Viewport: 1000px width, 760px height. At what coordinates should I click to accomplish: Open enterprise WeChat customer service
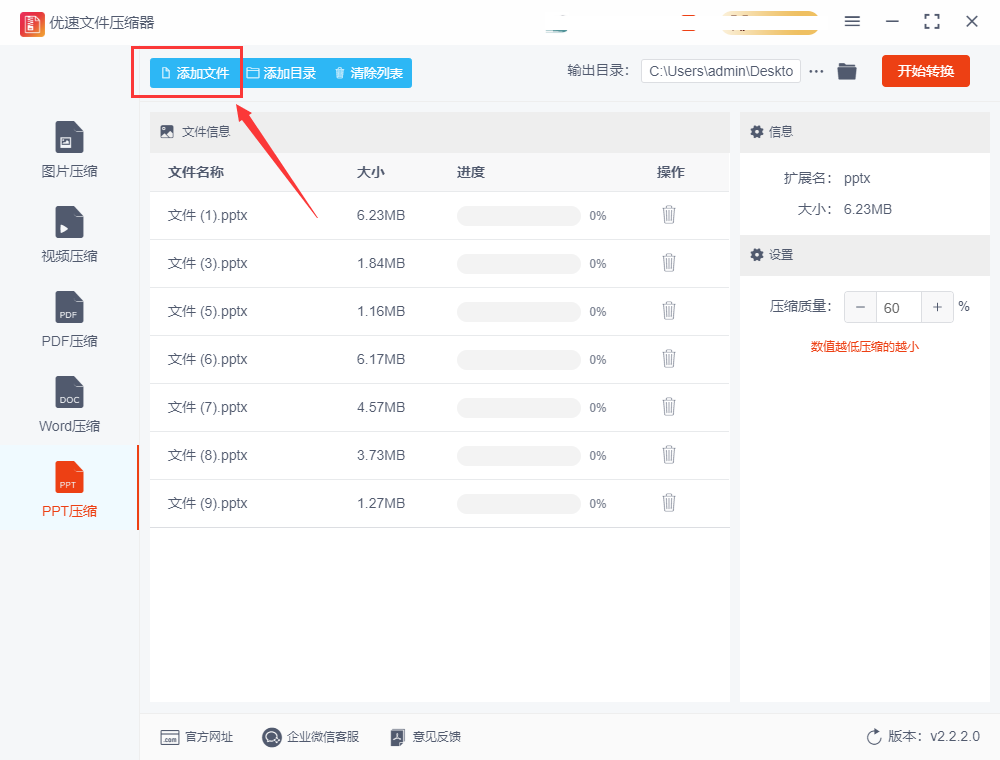coord(311,737)
